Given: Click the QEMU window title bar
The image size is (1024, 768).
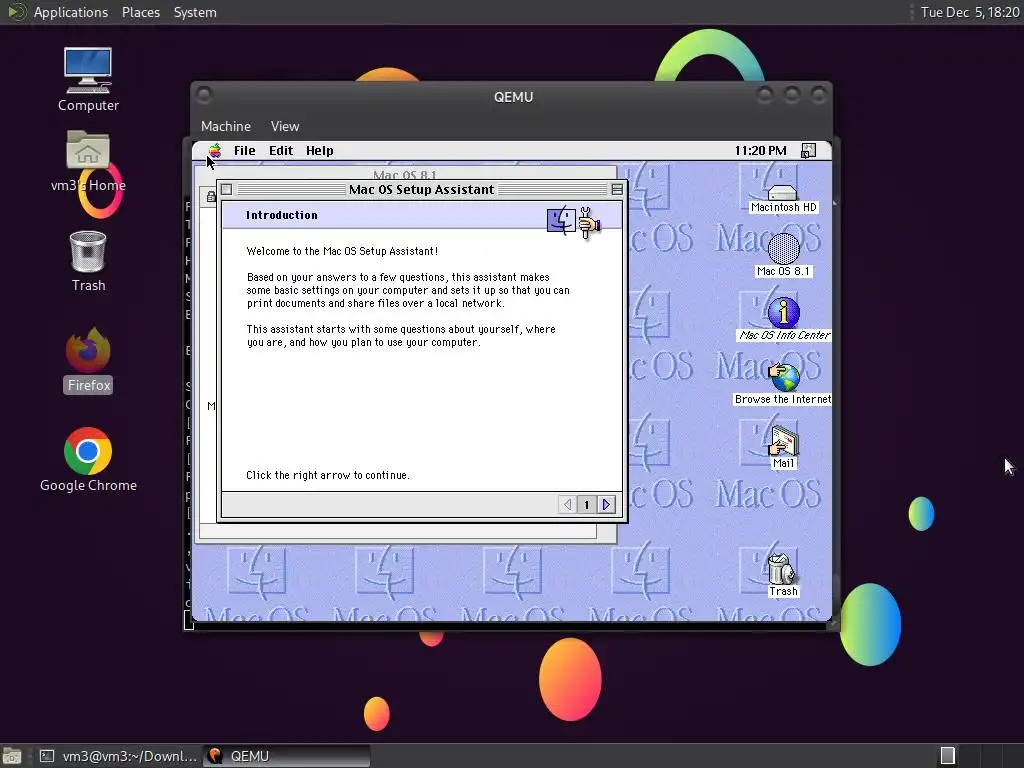Looking at the screenshot, I should click(513, 97).
